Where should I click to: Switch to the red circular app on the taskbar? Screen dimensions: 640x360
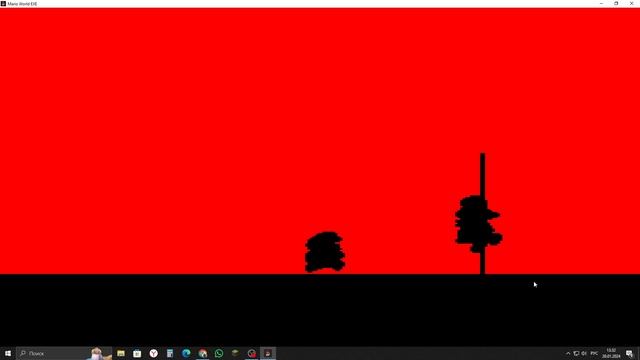pos(251,353)
